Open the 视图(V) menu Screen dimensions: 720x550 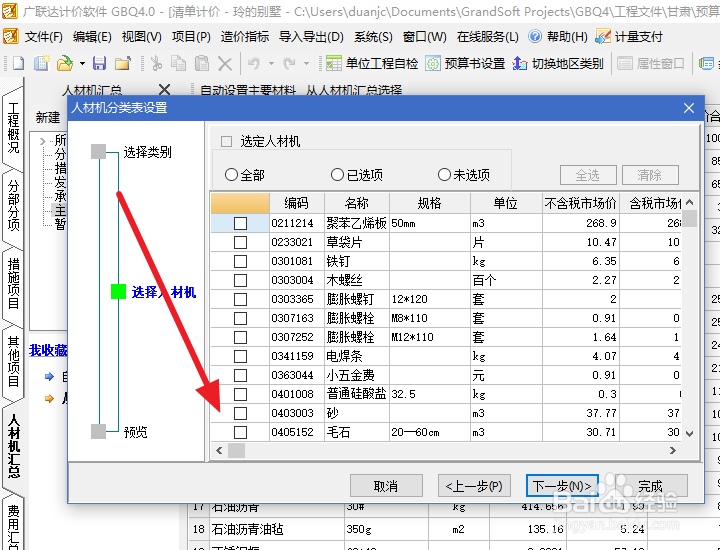click(142, 37)
